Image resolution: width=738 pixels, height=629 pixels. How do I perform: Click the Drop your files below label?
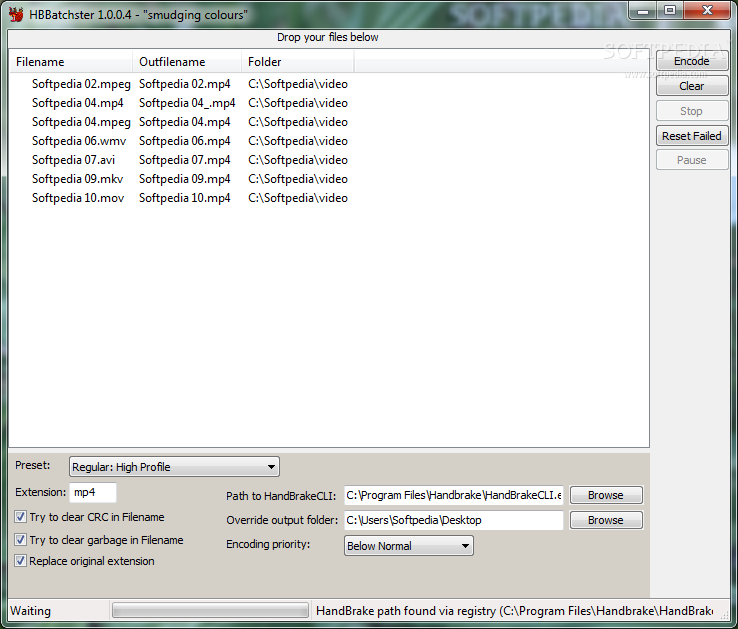[328, 37]
